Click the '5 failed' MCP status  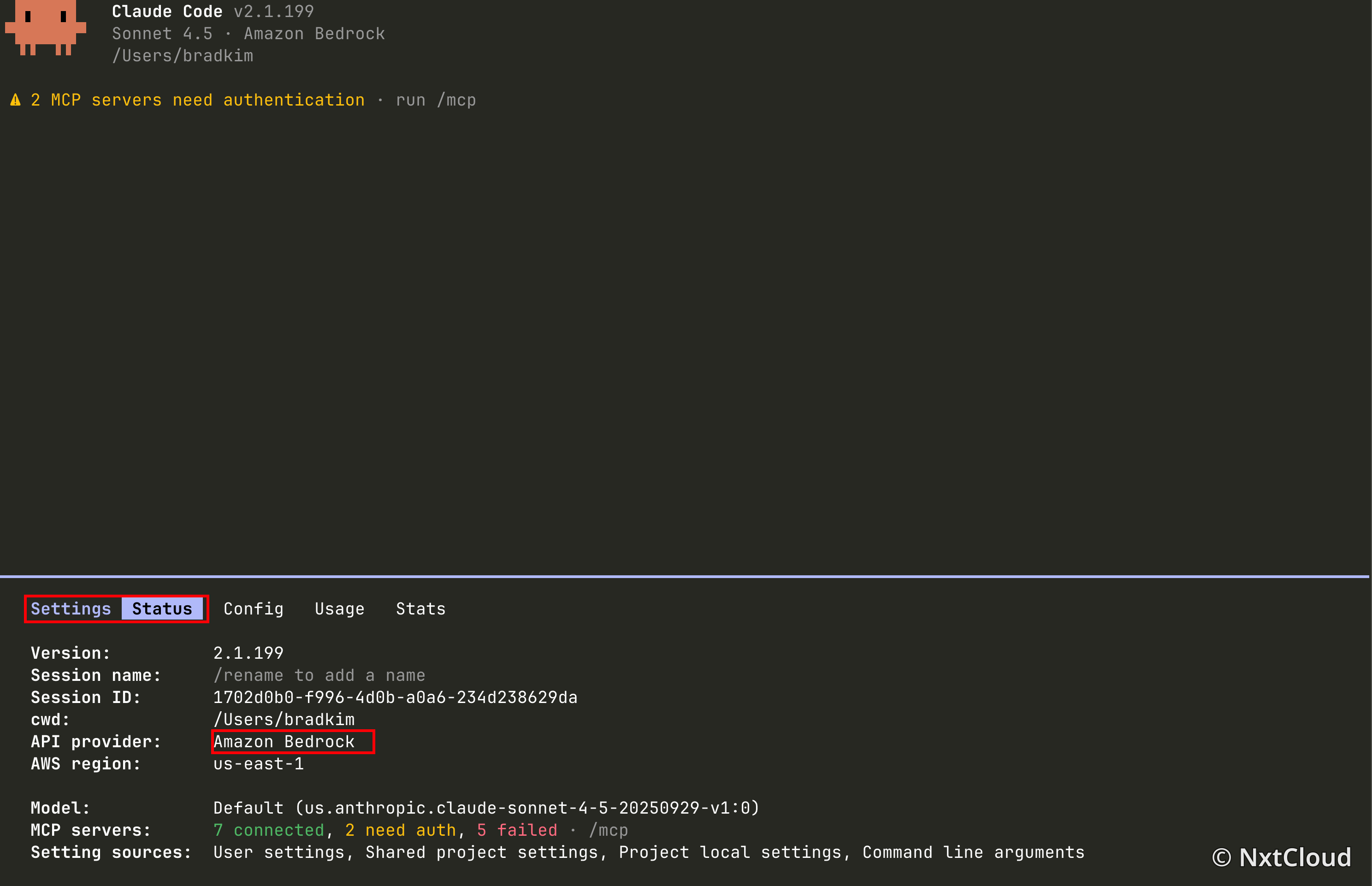(517, 830)
